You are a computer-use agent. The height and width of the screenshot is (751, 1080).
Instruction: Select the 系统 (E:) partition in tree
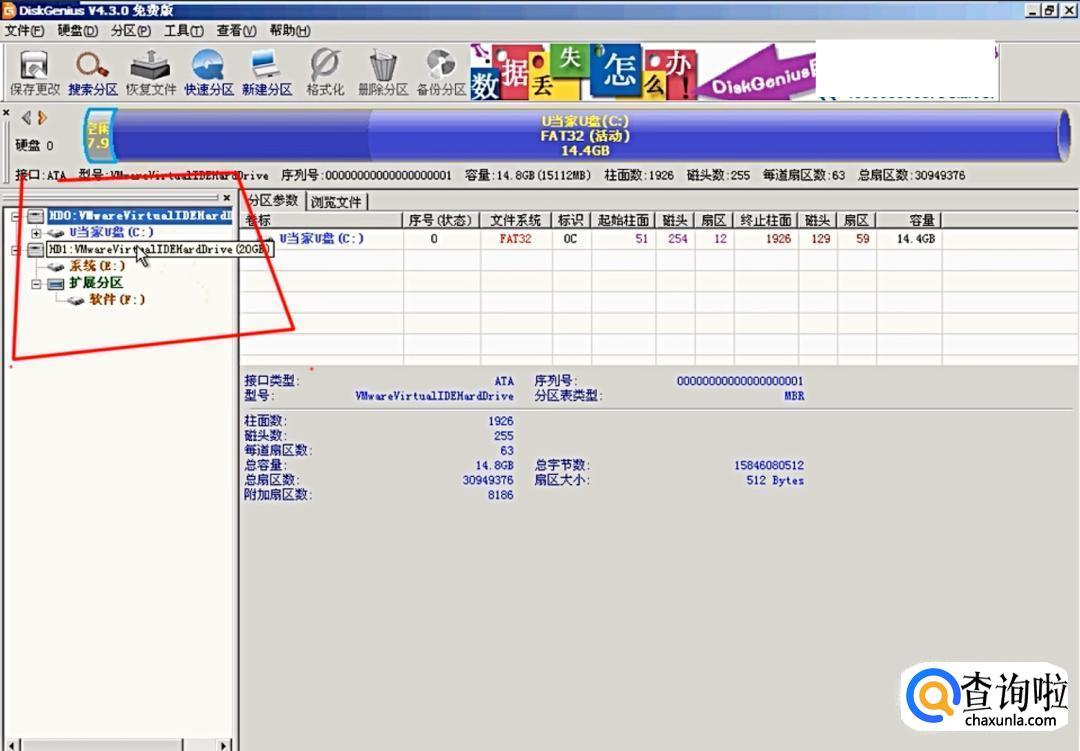(x=96, y=266)
